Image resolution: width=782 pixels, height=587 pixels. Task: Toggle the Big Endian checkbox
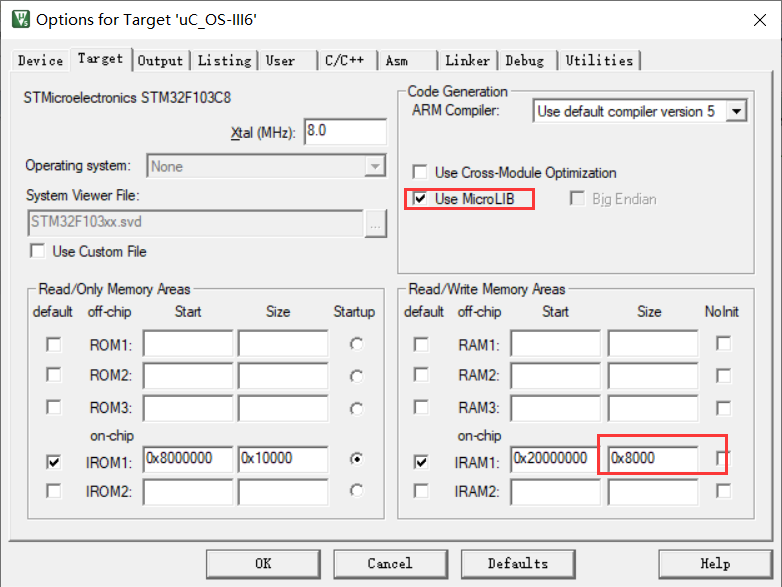(x=577, y=198)
